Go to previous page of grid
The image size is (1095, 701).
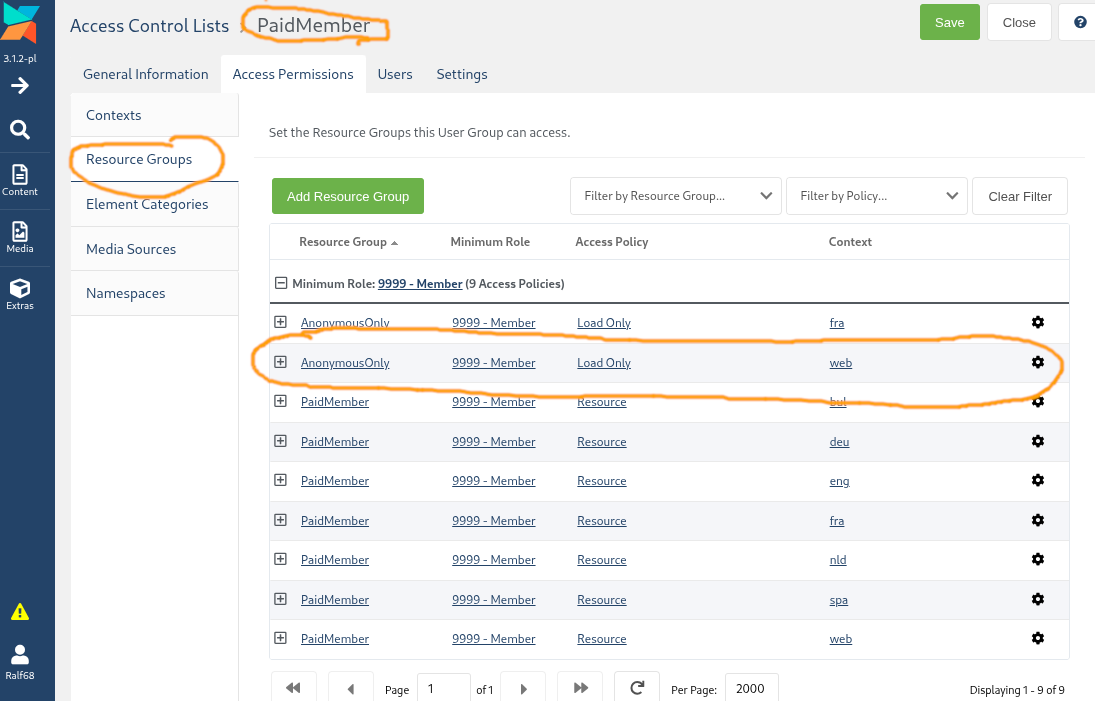tap(351, 688)
